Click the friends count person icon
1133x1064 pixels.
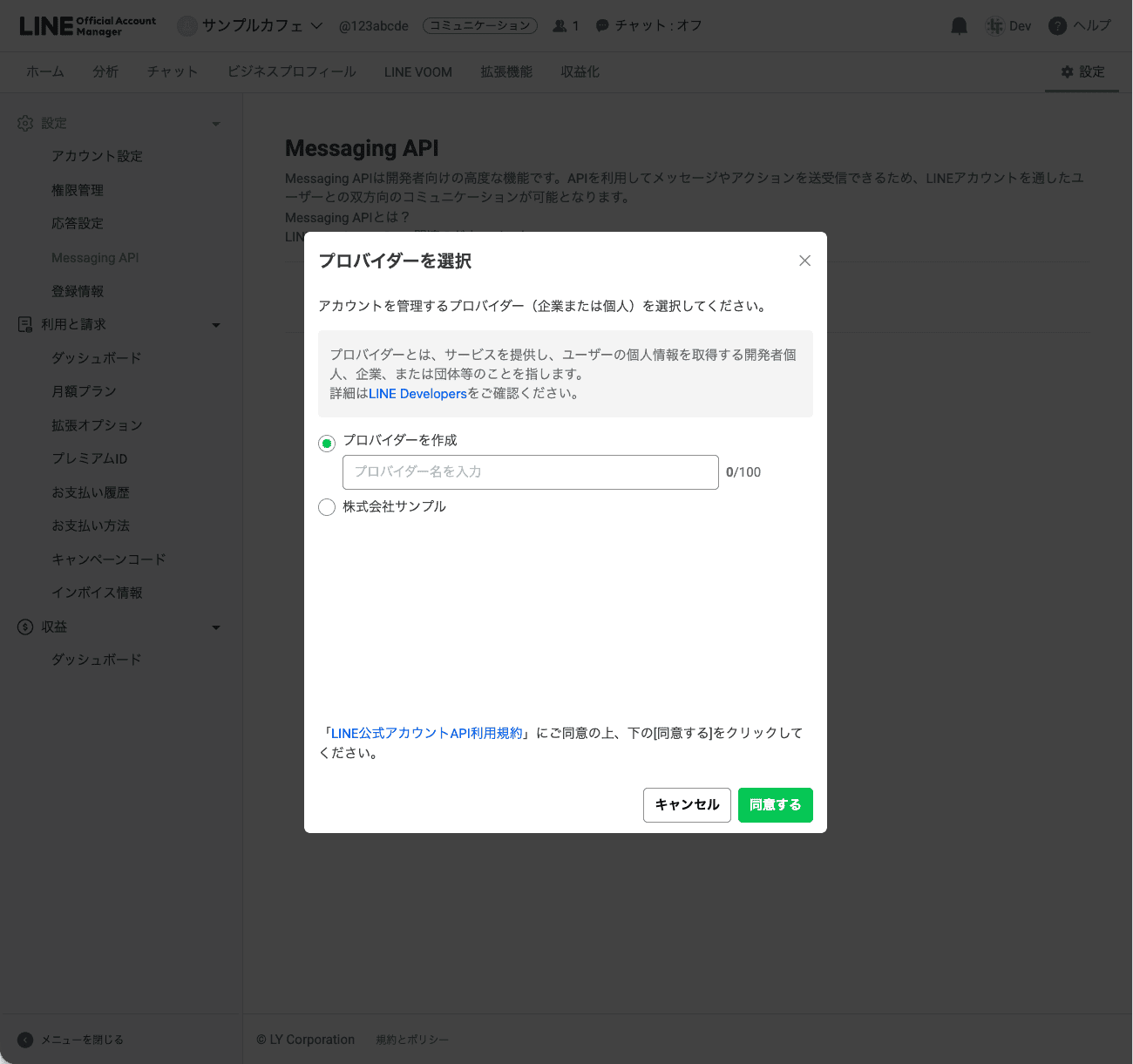point(559,26)
